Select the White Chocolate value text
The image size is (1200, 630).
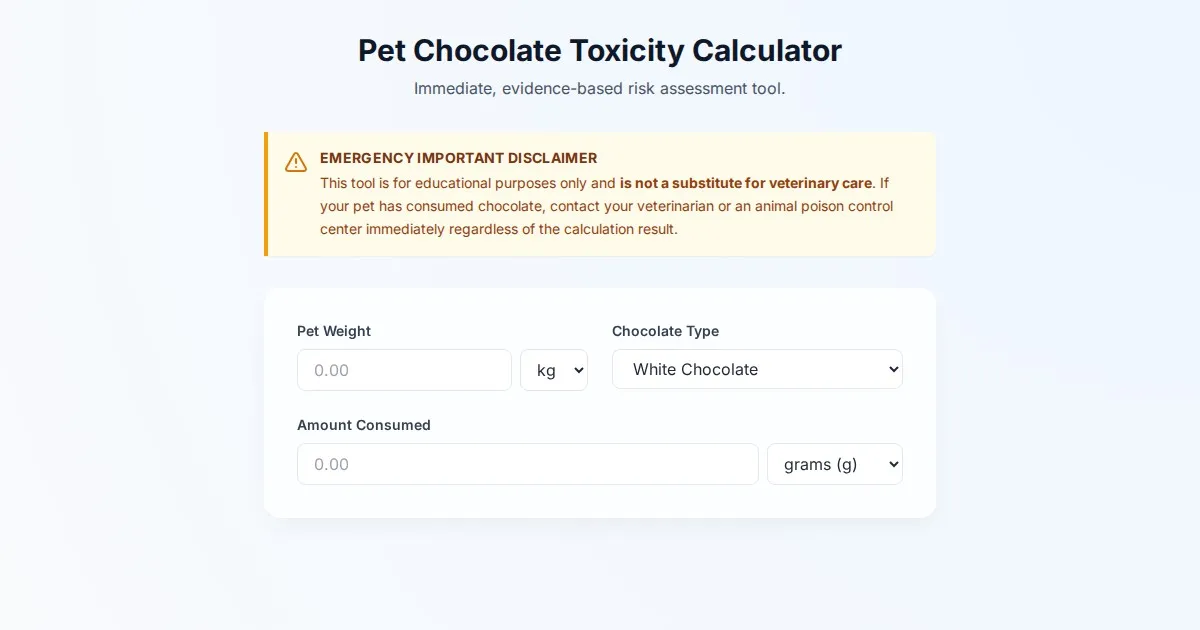(695, 369)
